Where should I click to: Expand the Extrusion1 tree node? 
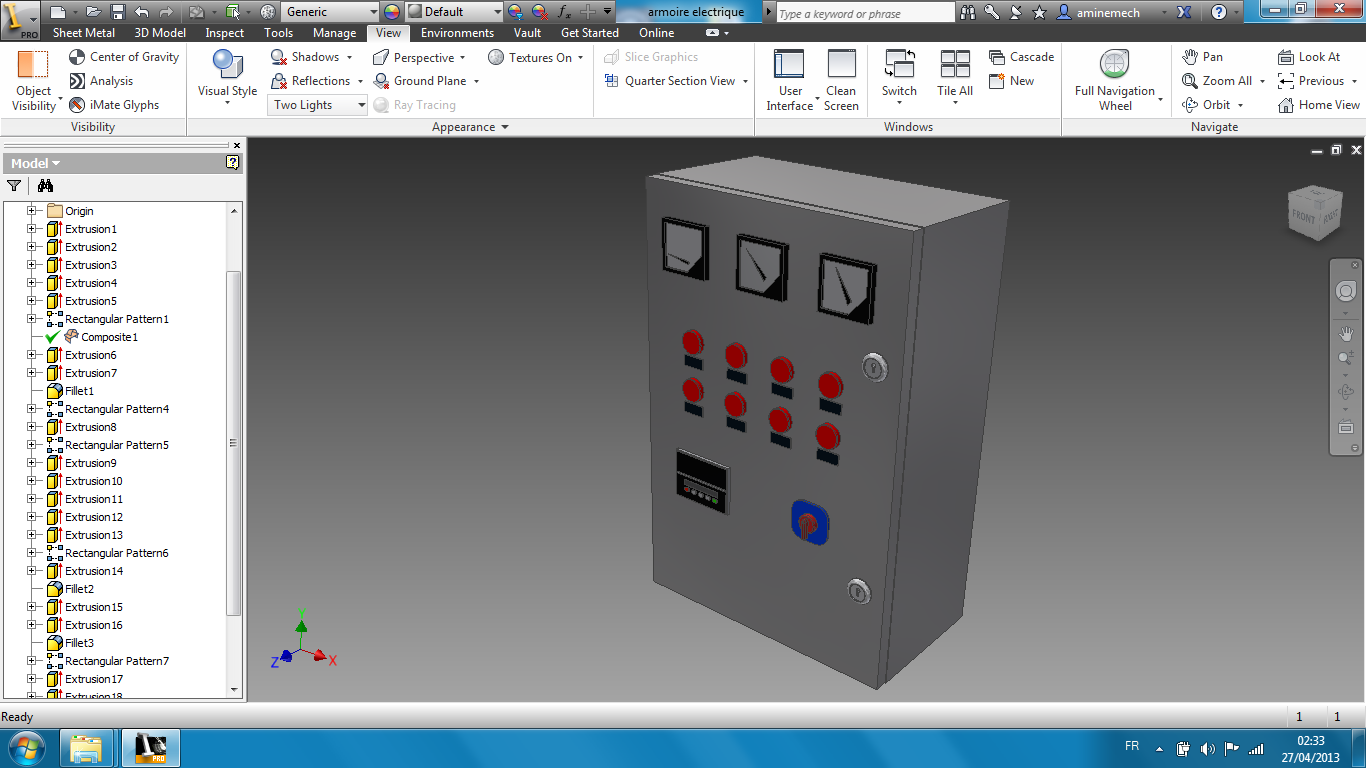(x=31, y=229)
